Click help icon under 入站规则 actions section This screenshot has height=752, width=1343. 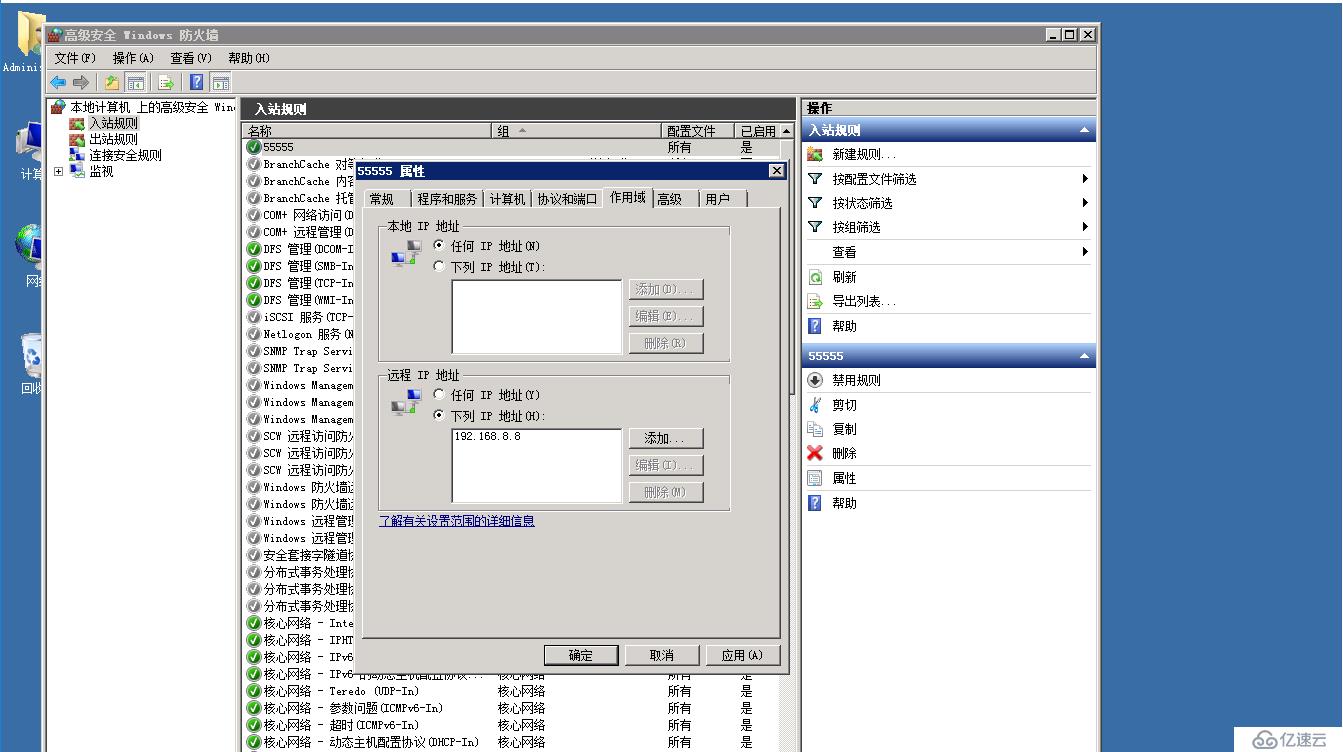[815, 326]
